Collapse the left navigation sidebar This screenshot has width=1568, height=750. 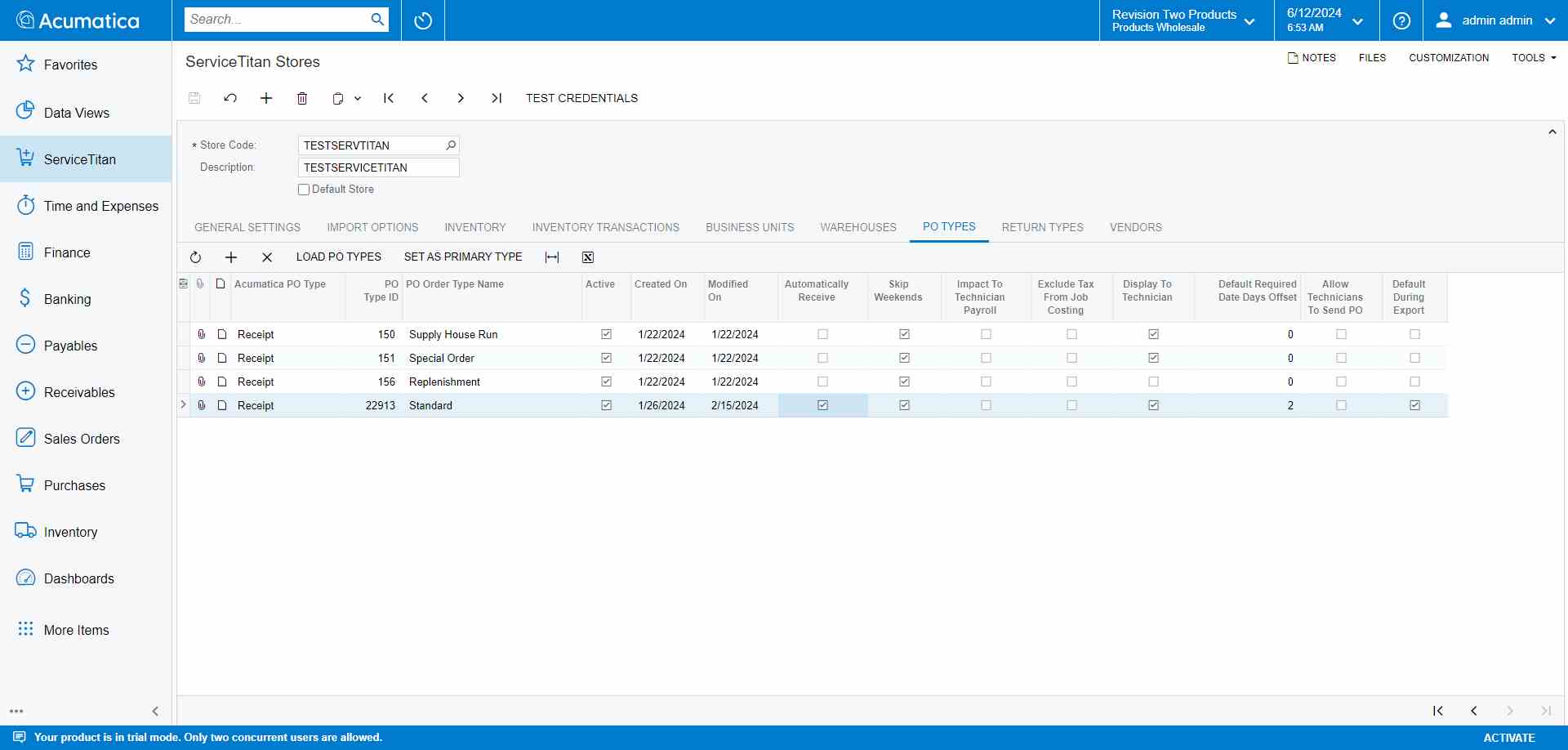[155, 712]
